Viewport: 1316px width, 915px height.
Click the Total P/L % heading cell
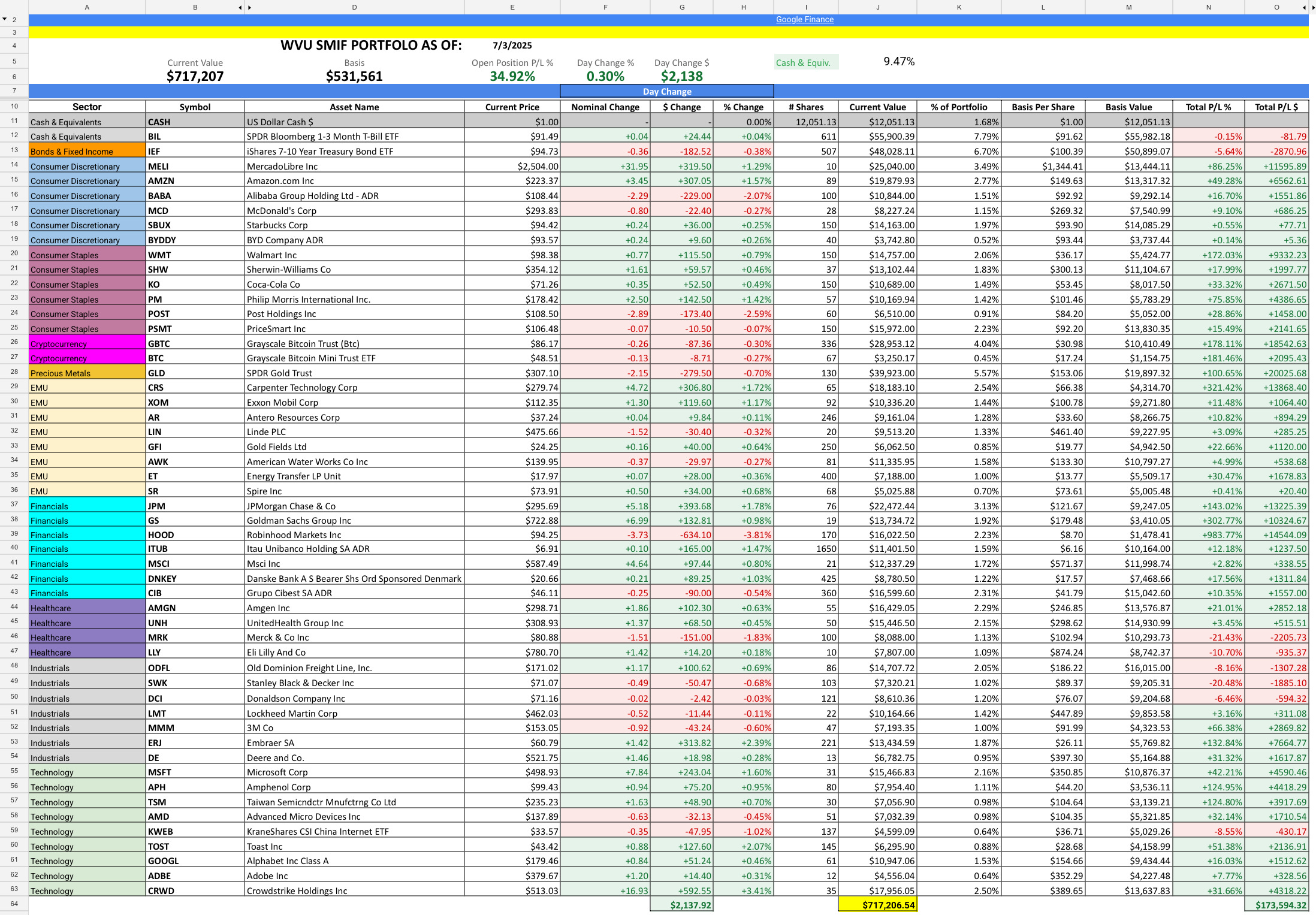(1208, 107)
